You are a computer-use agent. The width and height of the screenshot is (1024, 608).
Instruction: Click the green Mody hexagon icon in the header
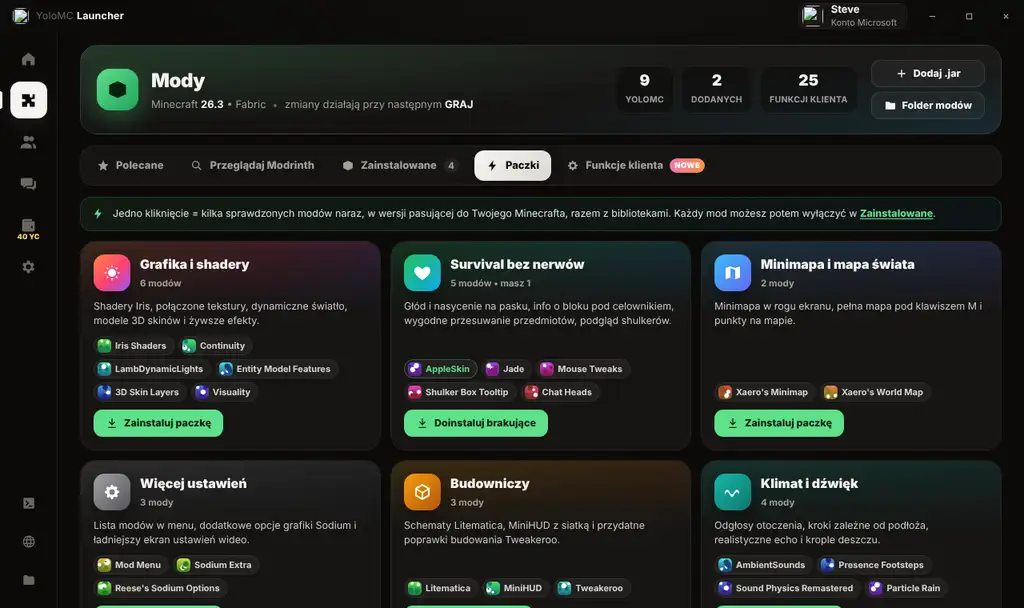(x=118, y=89)
